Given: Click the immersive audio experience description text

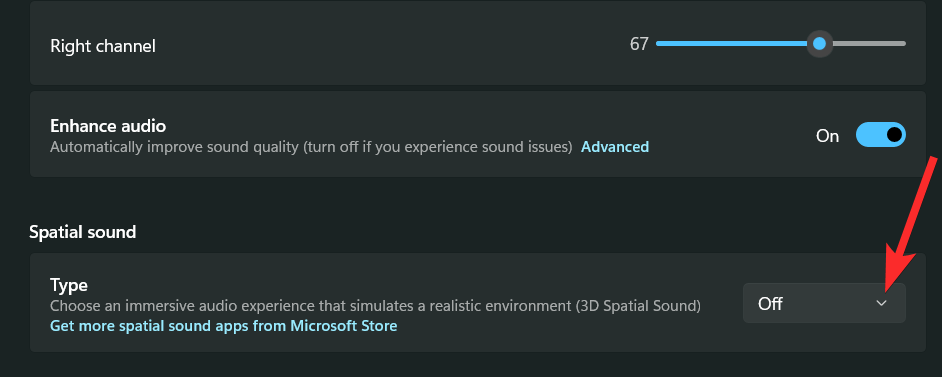Looking at the screenshot, I should click(375, 306).
